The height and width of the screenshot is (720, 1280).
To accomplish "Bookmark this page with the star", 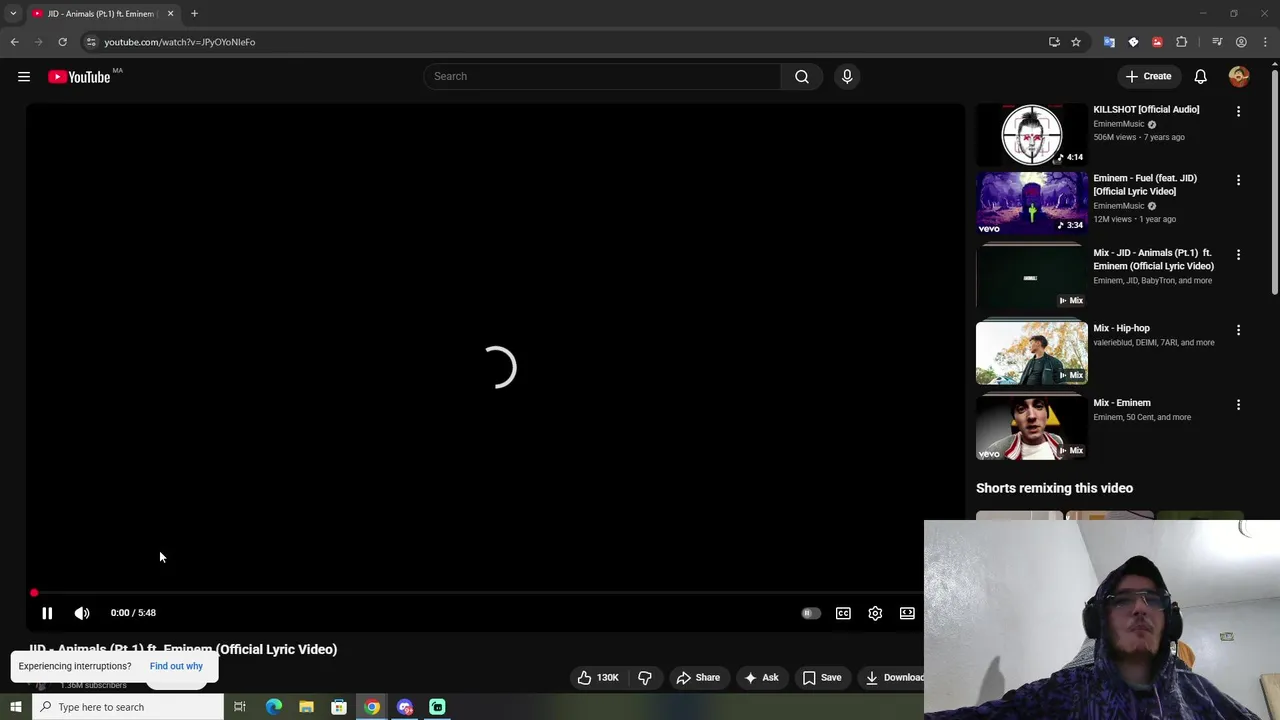I will tap(1076, 42).
